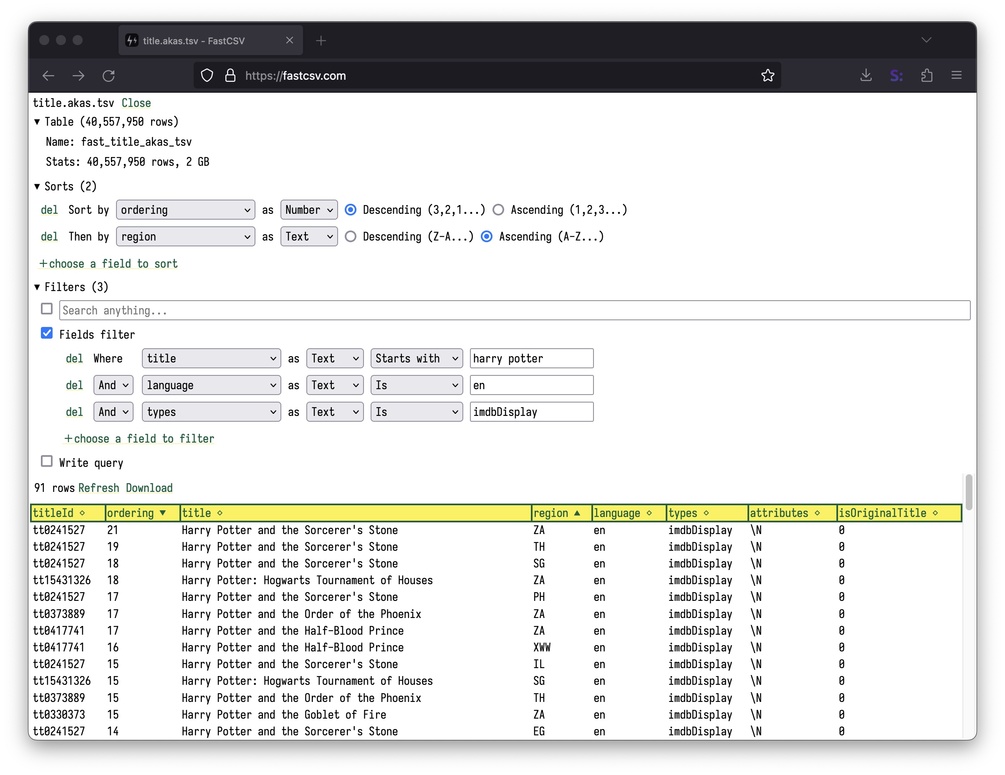Click the tt15431326 cell in the ZA row
Screen dimensions: 1005x775
tap(62, 580)
